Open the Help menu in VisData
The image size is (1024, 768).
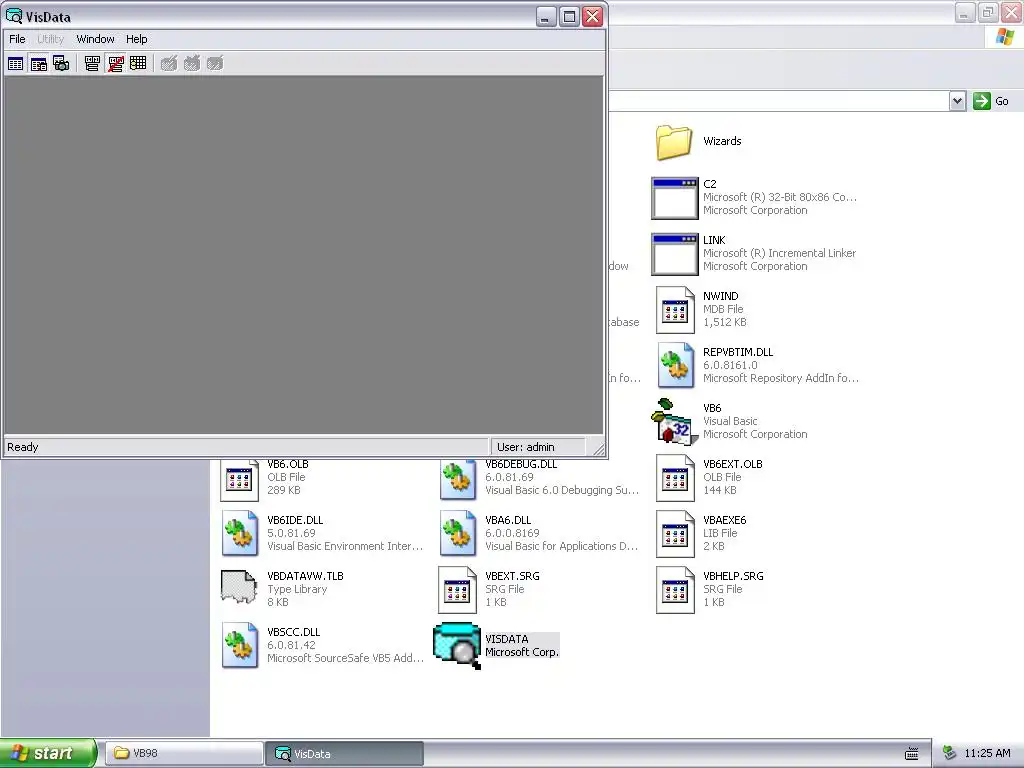pyautogui.click(x=136, y=39)
